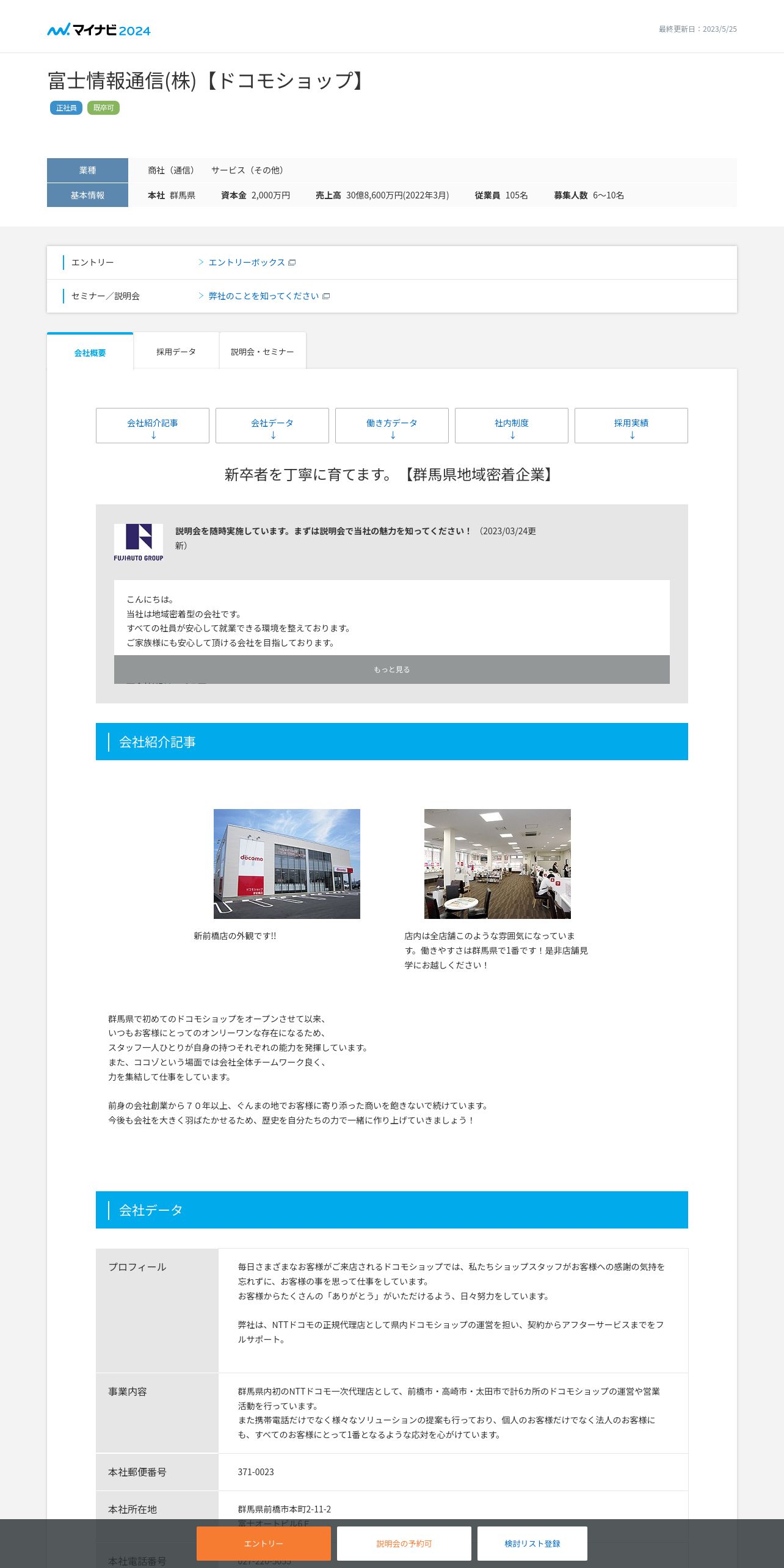Open the store interior photo
The width and height of the screenshot is (784, 1568).
coord(498,864)
